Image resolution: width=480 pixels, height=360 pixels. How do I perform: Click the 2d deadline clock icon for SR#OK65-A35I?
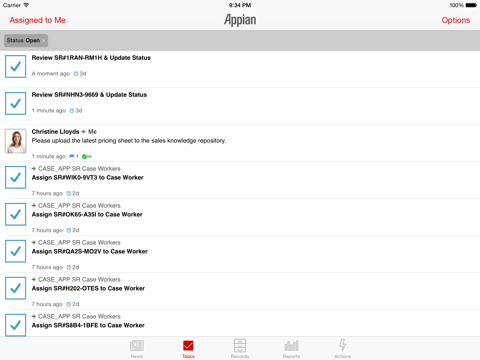(x=69, y=230)
